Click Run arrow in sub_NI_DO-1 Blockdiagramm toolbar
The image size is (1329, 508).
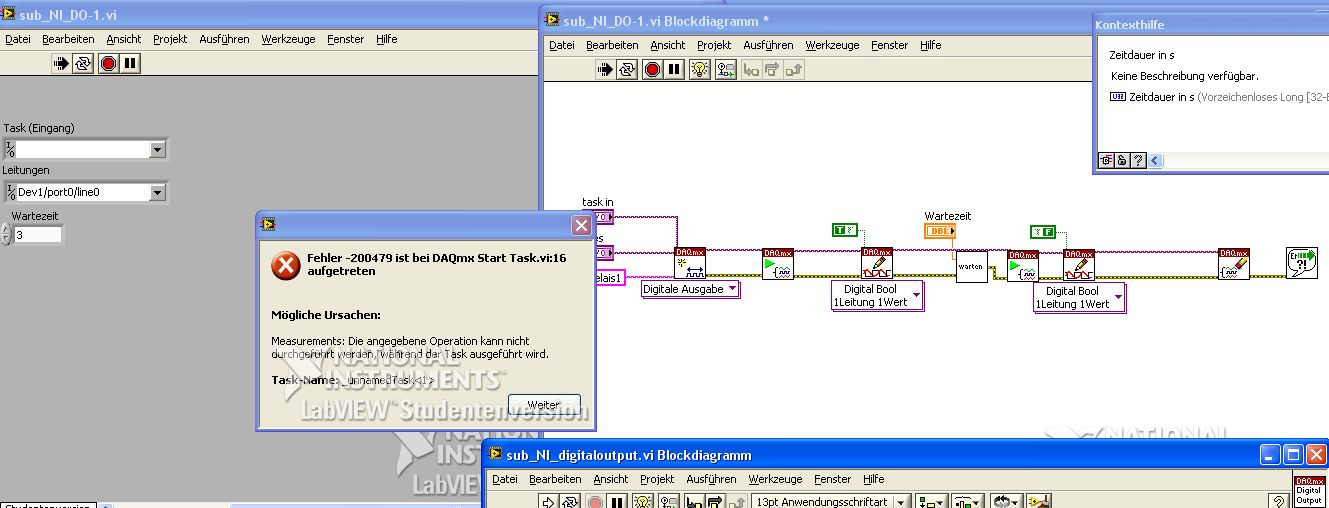click(x=605, y=70)
